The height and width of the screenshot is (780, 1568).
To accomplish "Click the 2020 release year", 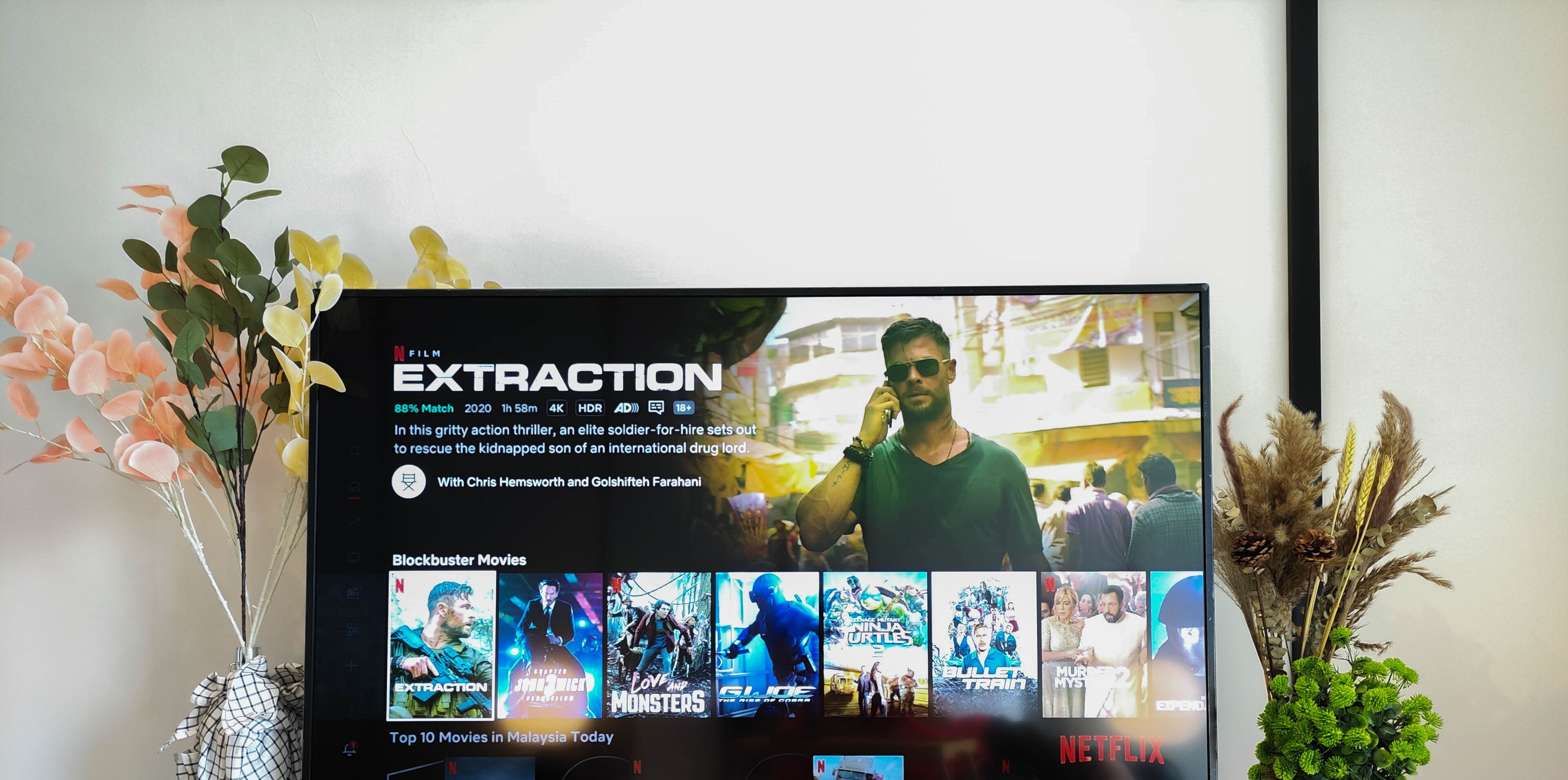I will point(478,408).
